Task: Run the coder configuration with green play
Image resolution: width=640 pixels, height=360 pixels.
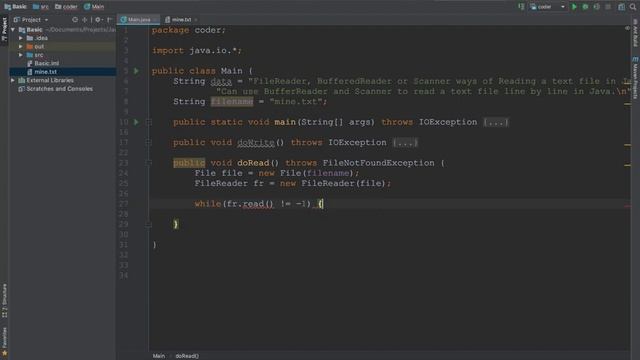Action: [x=574, y=7]
